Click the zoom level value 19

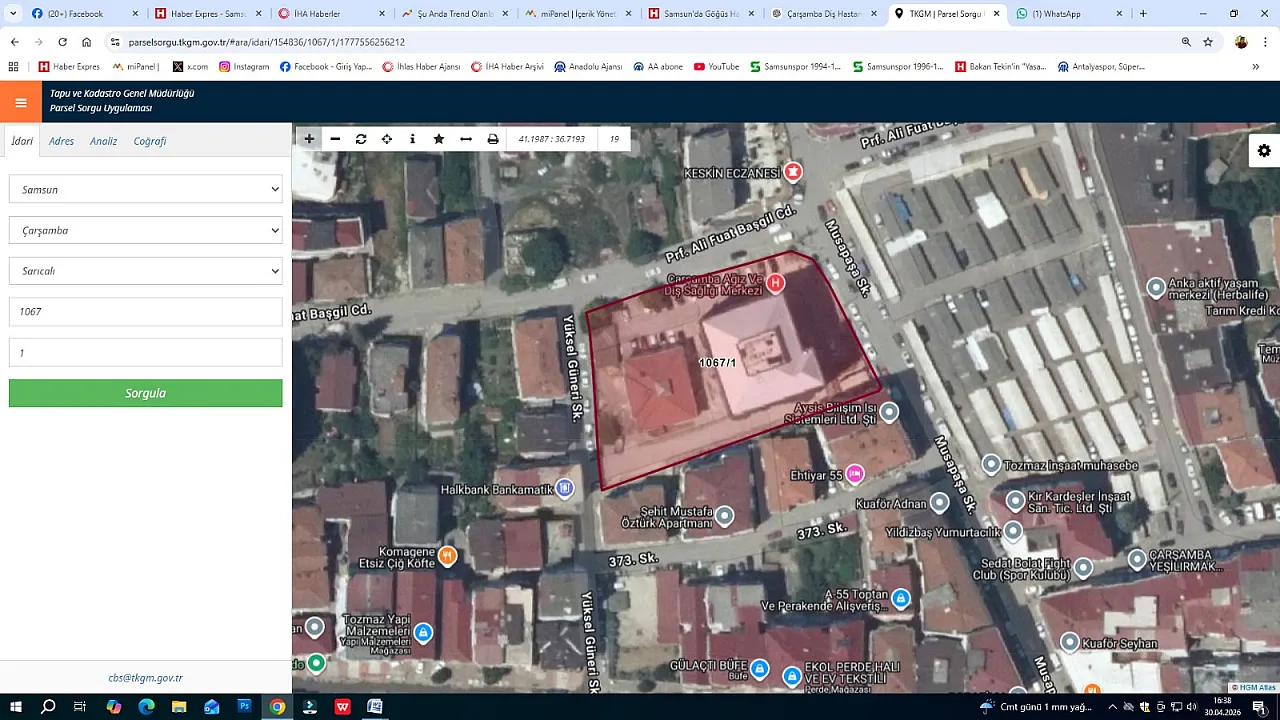(x=614, y=139)
